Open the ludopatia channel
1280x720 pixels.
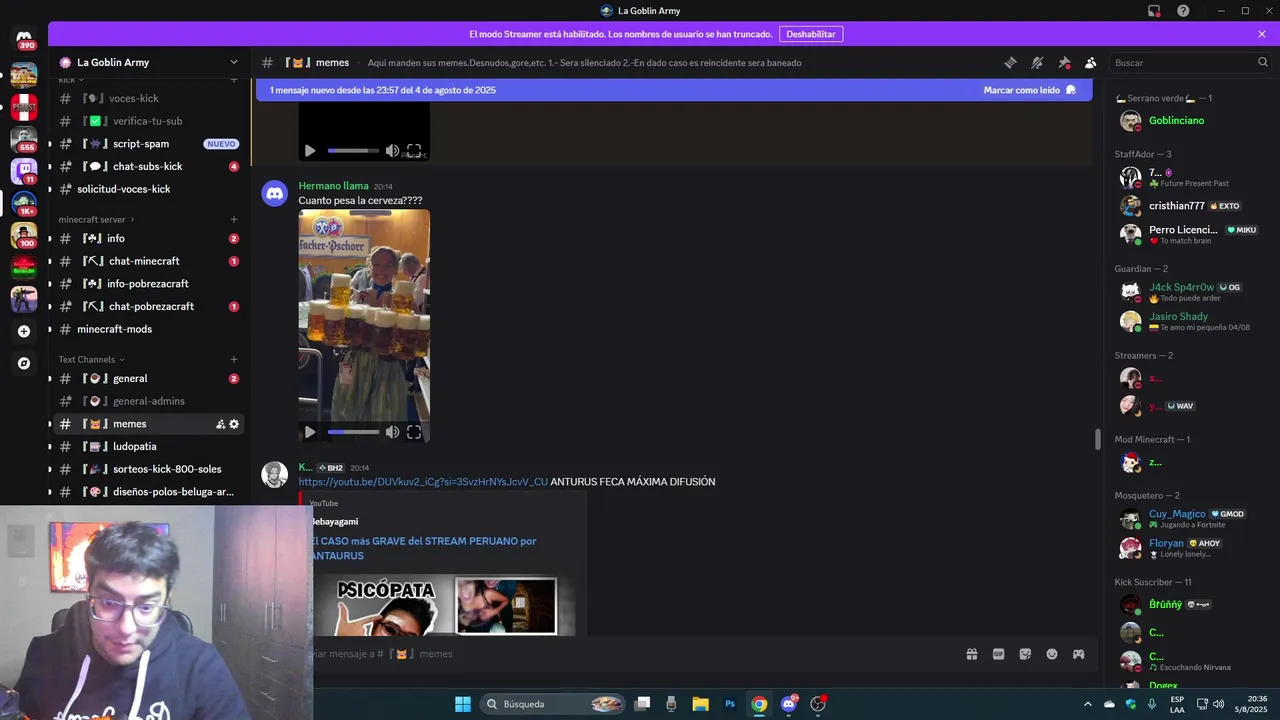click(149, 446)
